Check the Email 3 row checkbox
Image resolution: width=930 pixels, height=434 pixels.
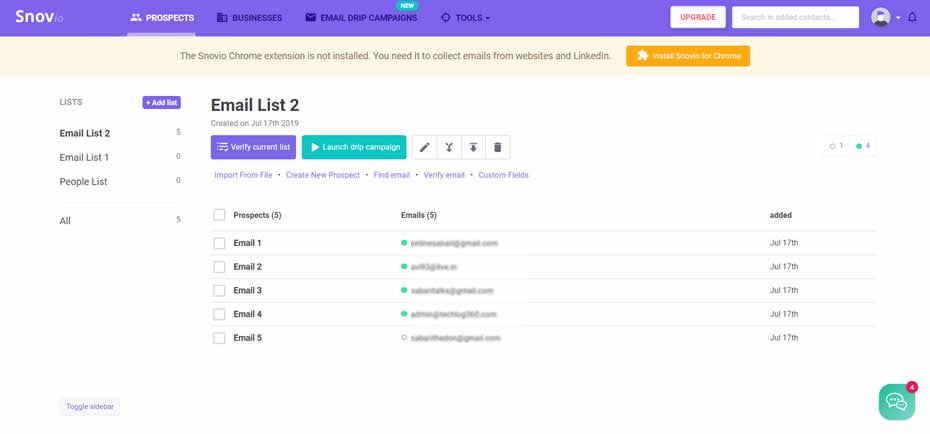pos(219,291)
